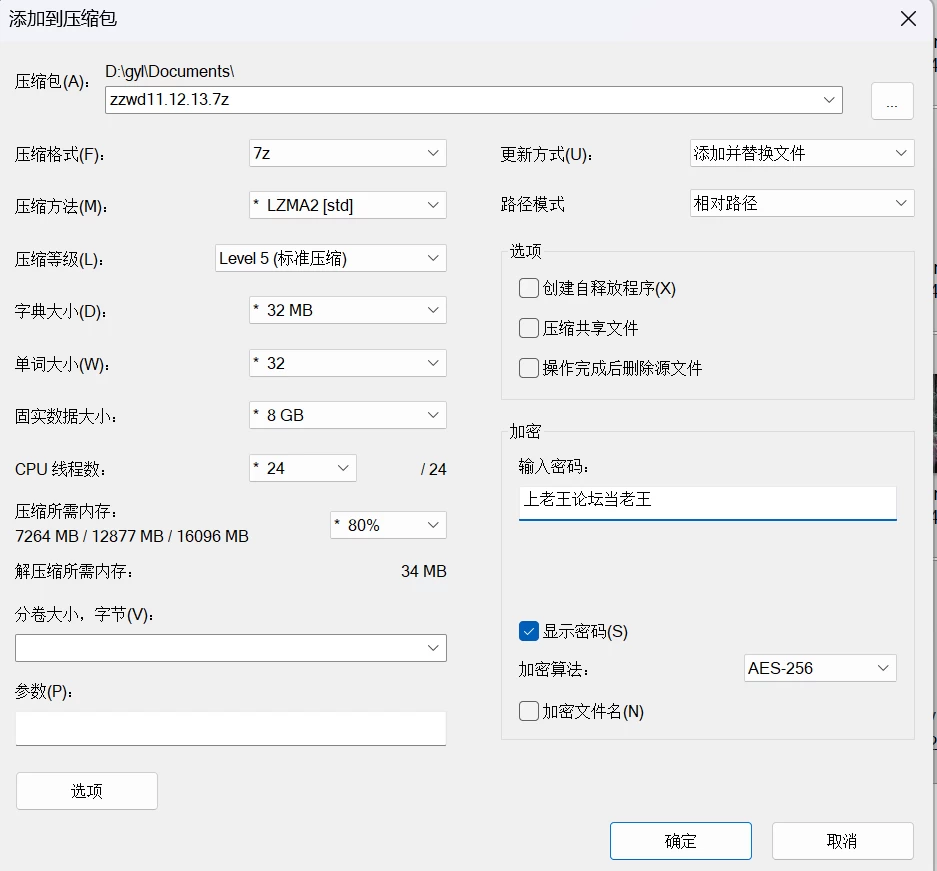
Task: Close the 添加到压缩包 dialog window
Action: [908, 19]
